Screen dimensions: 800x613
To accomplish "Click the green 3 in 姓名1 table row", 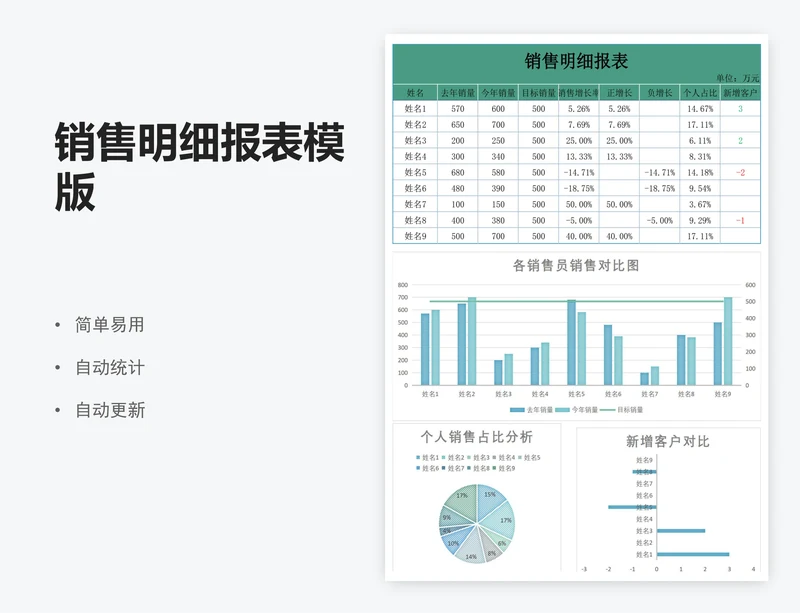I will tap(740, 109).
